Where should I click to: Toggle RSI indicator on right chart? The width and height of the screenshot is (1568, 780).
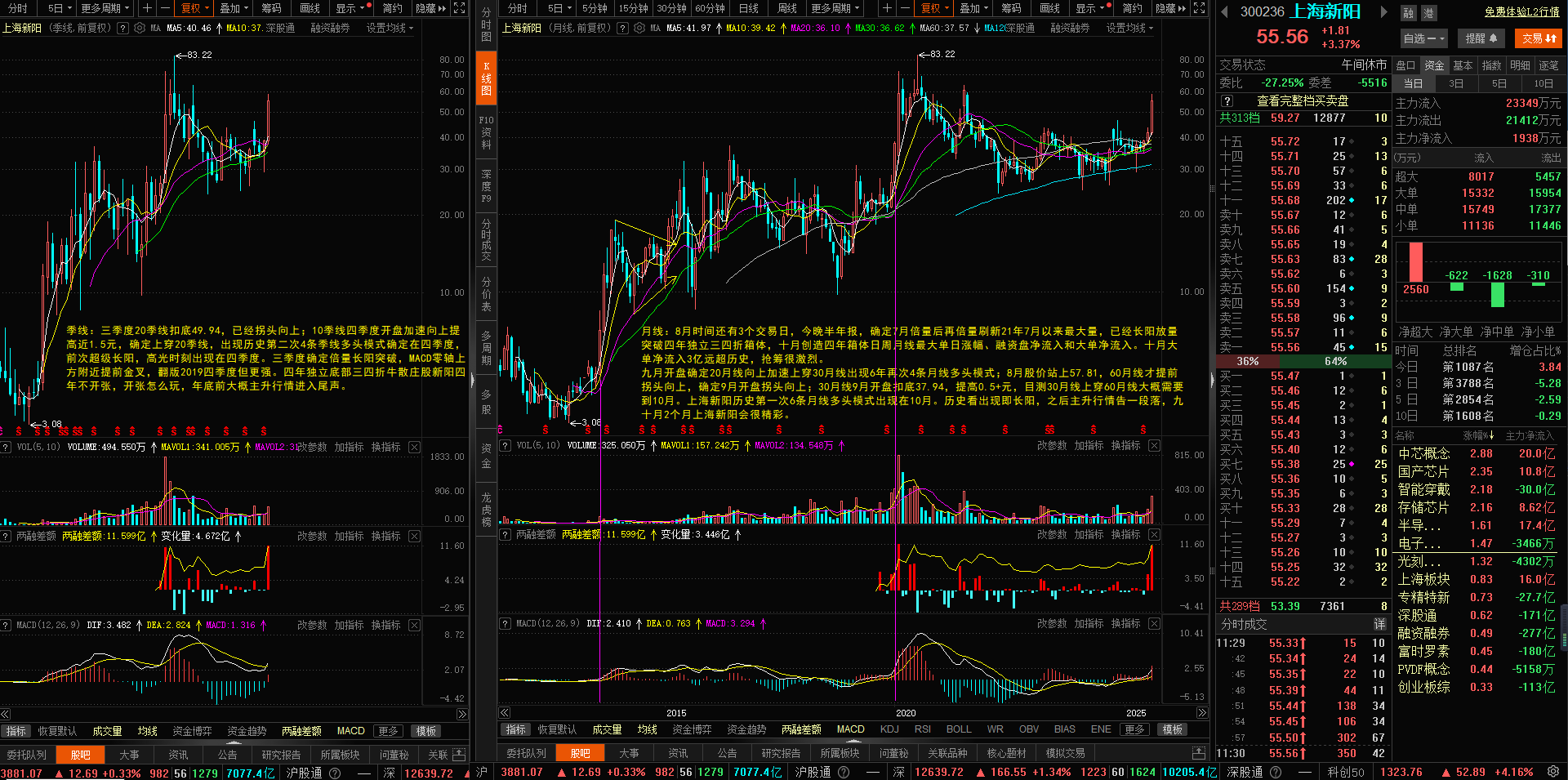(x=923, y=729)
